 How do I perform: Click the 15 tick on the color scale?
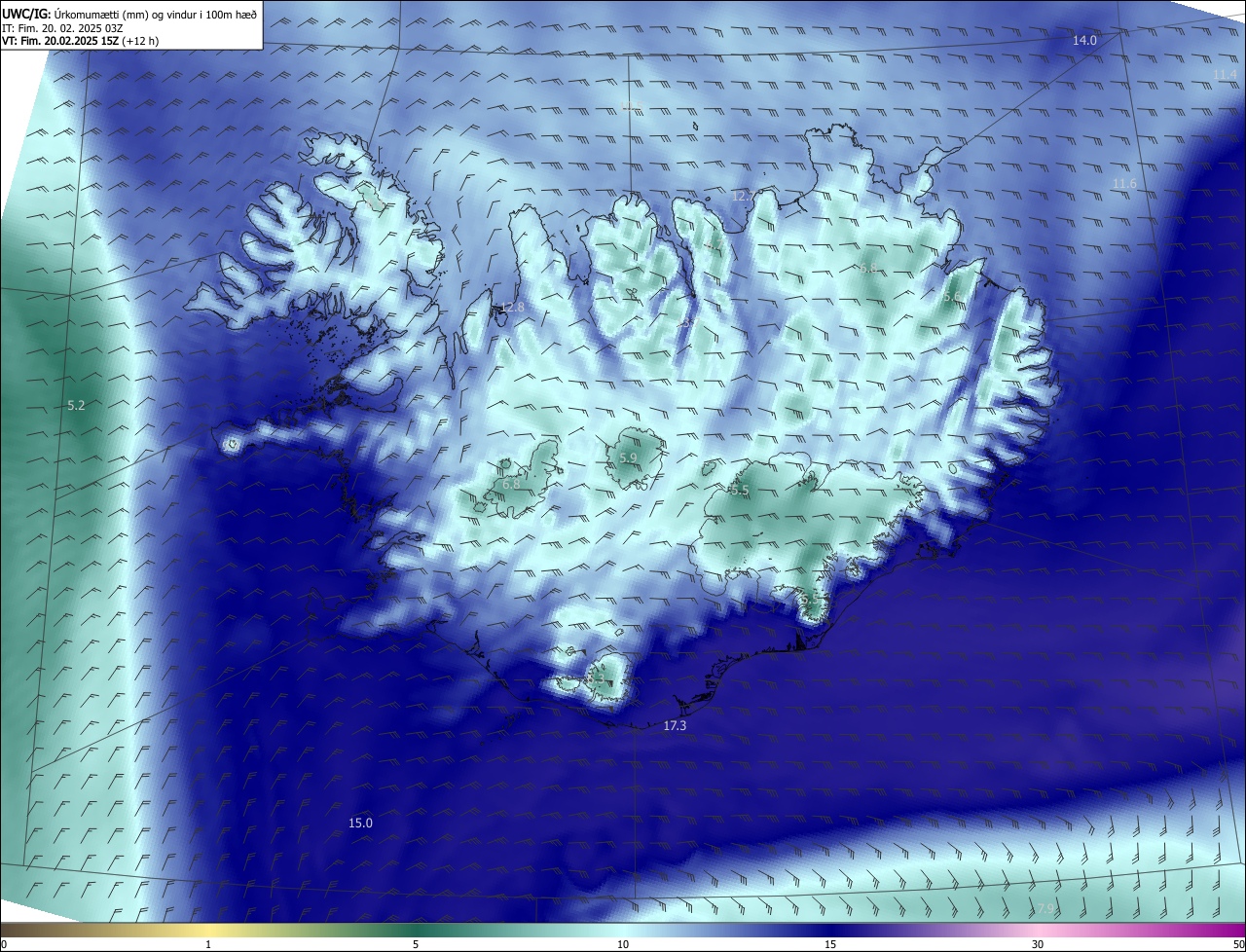830,944
